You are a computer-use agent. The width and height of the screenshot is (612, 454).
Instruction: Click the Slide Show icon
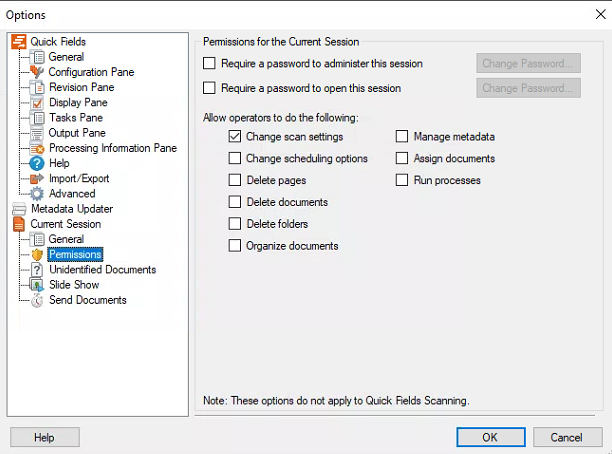pos(37,285)
